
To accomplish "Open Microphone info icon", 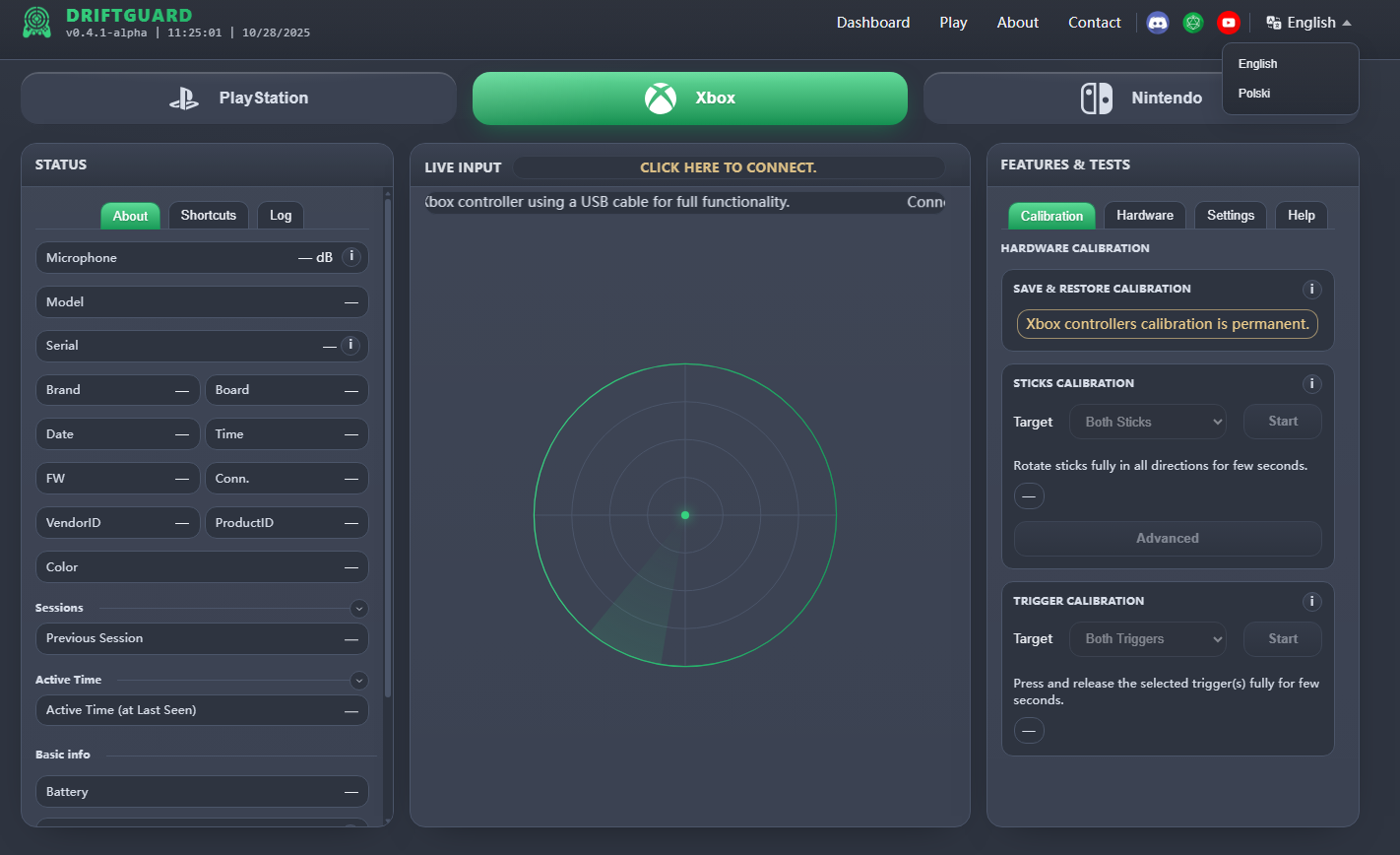I will 351,257.
